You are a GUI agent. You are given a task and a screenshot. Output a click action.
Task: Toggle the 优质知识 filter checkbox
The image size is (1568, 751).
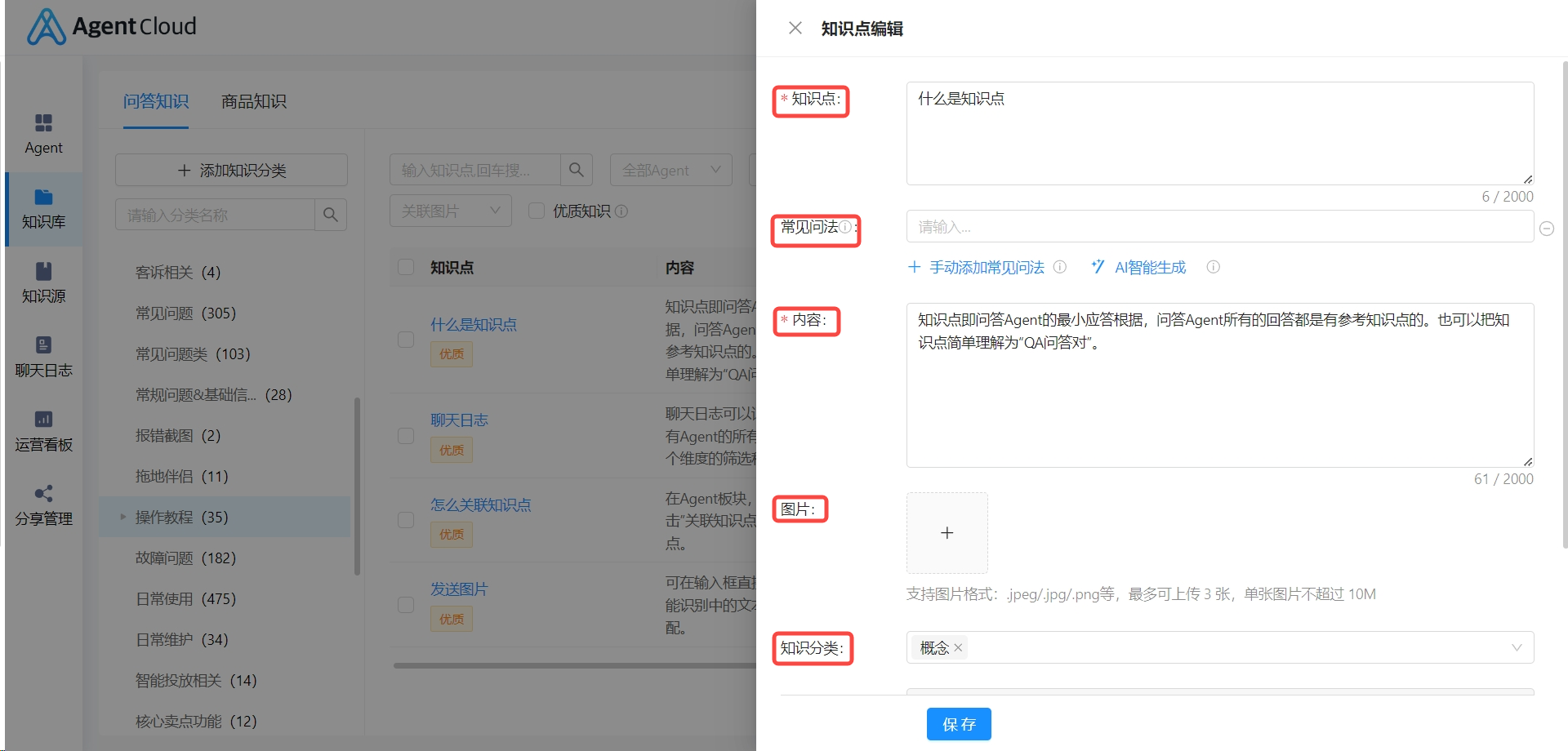coord(537,211)
